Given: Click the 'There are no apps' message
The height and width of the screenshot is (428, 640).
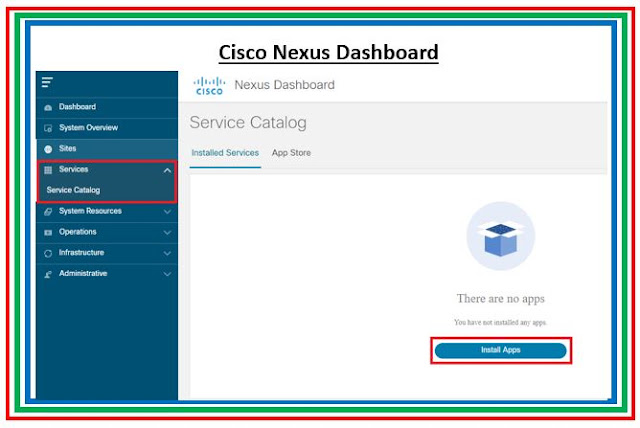Looking at the screenshot, I should point(500,299).
